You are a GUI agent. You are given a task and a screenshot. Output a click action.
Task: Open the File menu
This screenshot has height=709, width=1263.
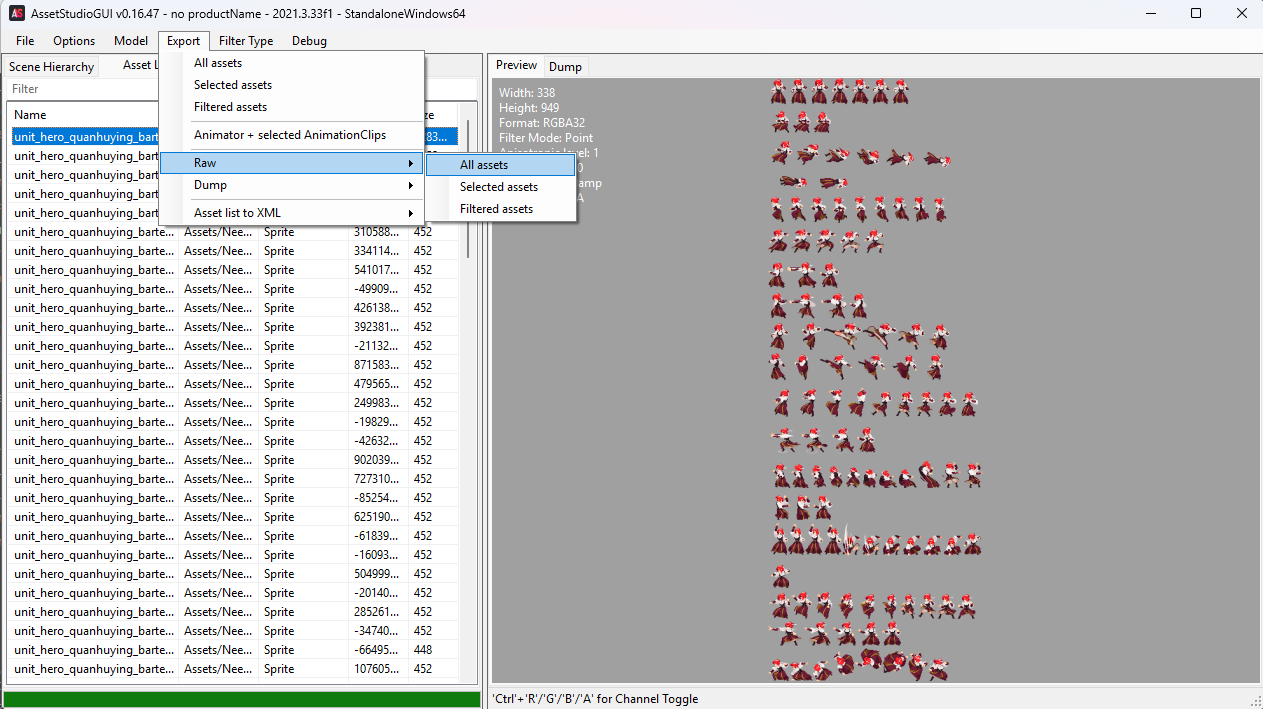pos(24,41)
